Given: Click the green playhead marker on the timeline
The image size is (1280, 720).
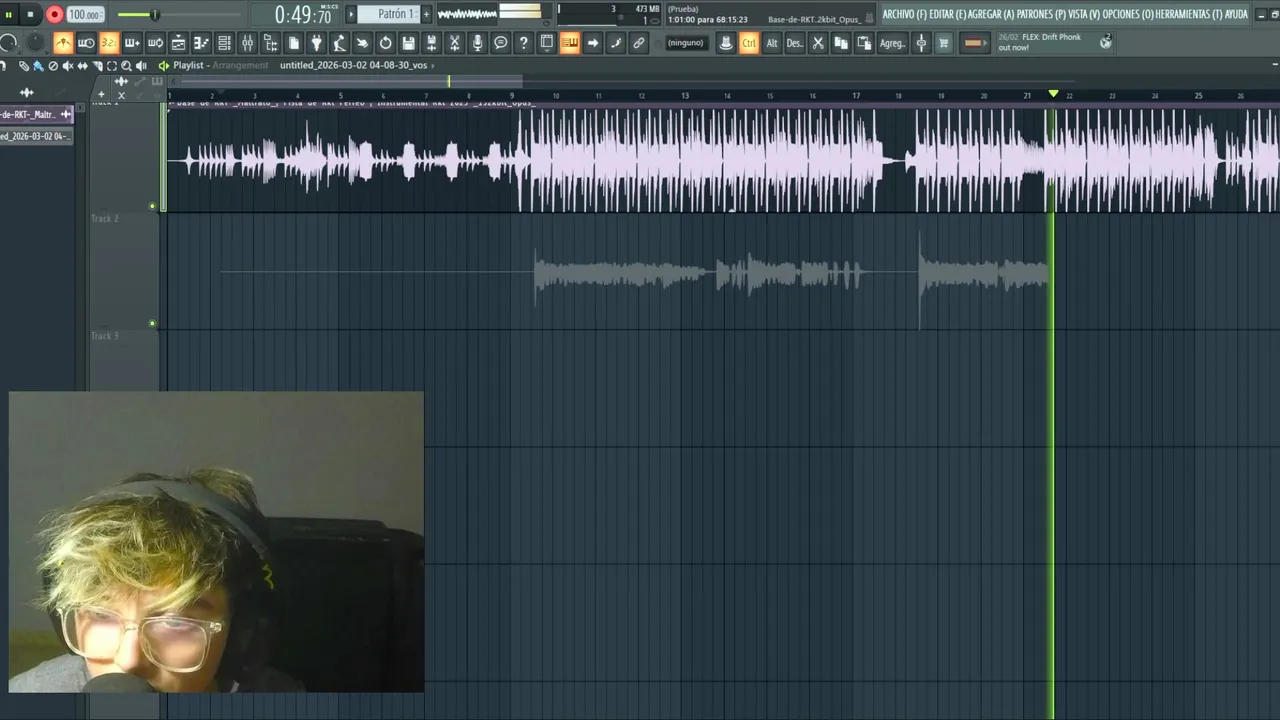Looking at the screenshot, I should [x=1053, y=93].
